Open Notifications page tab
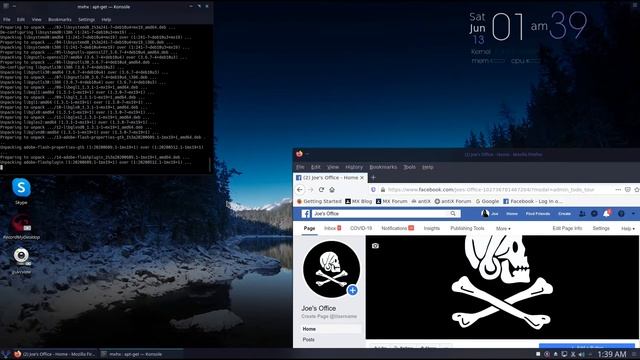The height and width of the screenshot is (360, 640). 398,228
